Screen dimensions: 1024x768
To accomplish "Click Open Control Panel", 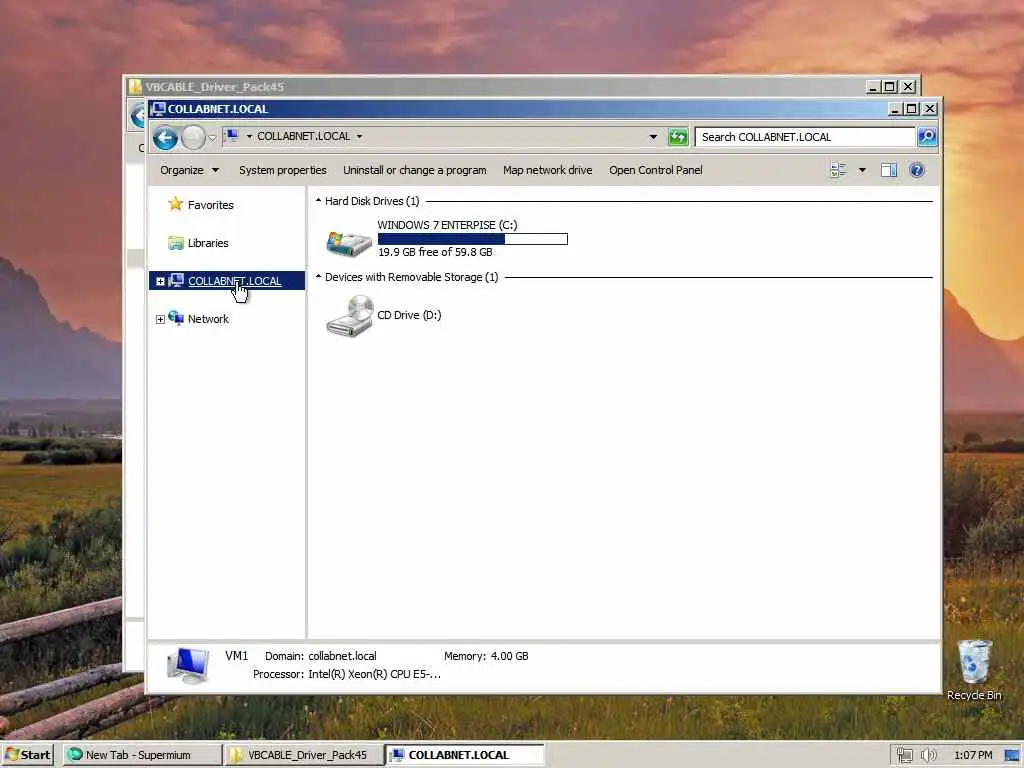I will 656,170.
